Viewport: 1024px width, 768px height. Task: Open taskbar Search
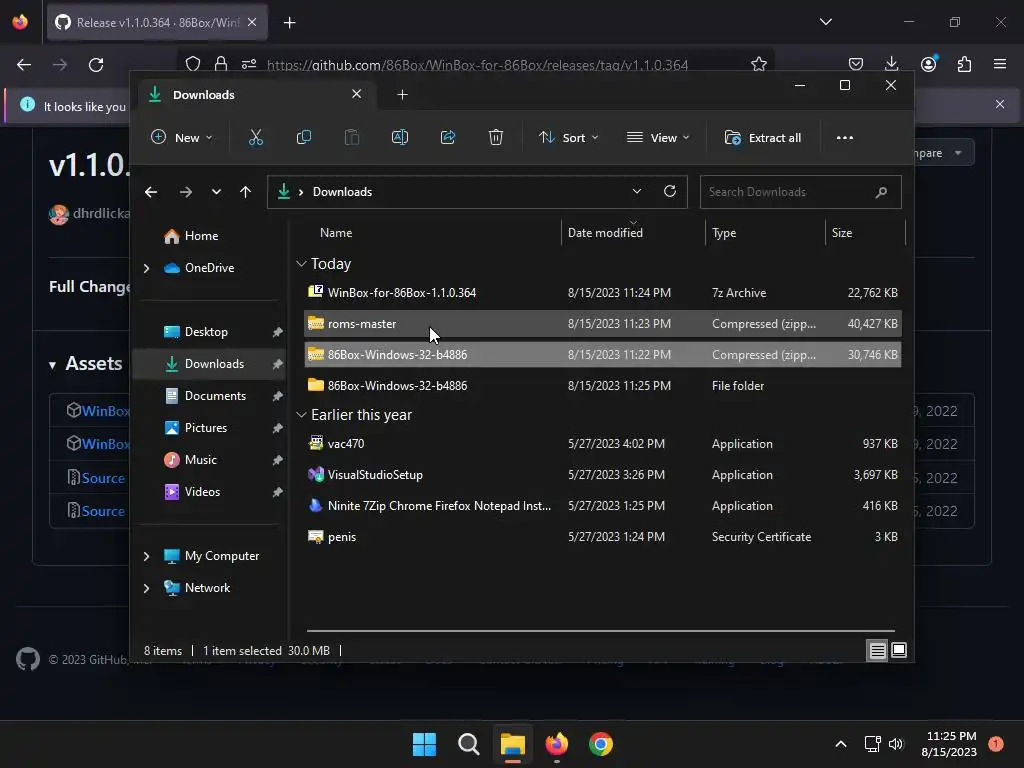click(x=468, y=744)
